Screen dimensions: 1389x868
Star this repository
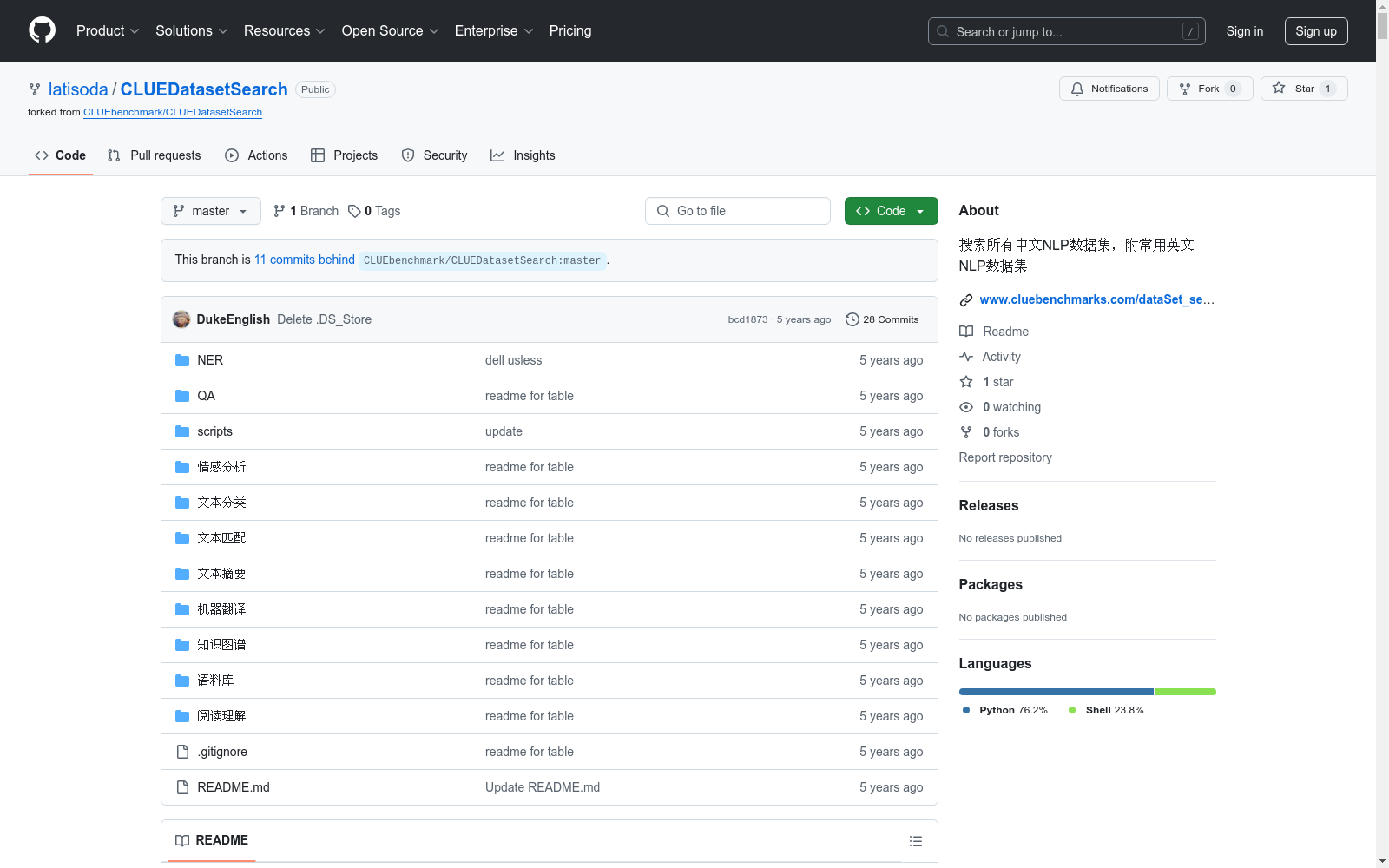(1304, 89)
